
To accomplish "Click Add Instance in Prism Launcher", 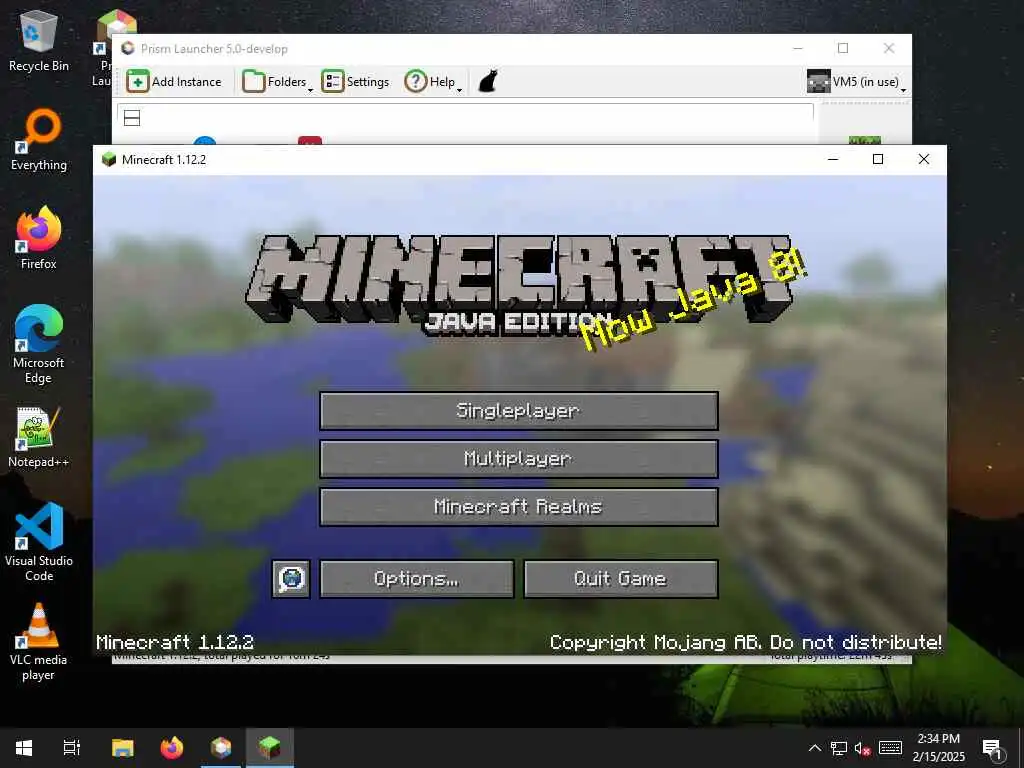I will point(174,82).
